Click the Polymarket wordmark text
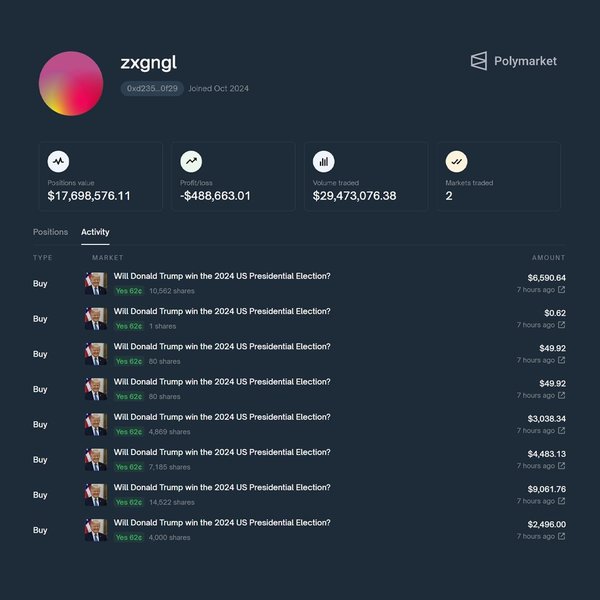Viewport: 600px width, 600px height. [525, 61]
